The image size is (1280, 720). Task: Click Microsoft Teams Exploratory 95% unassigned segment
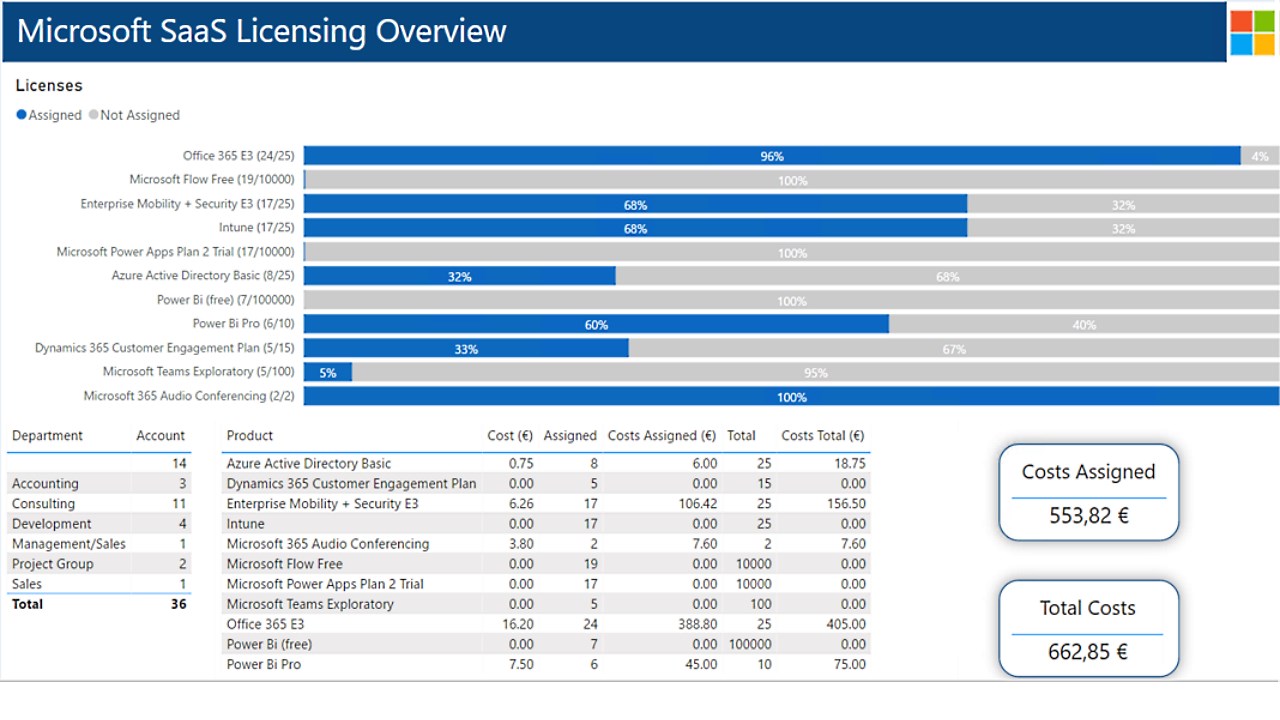(816, 372)
